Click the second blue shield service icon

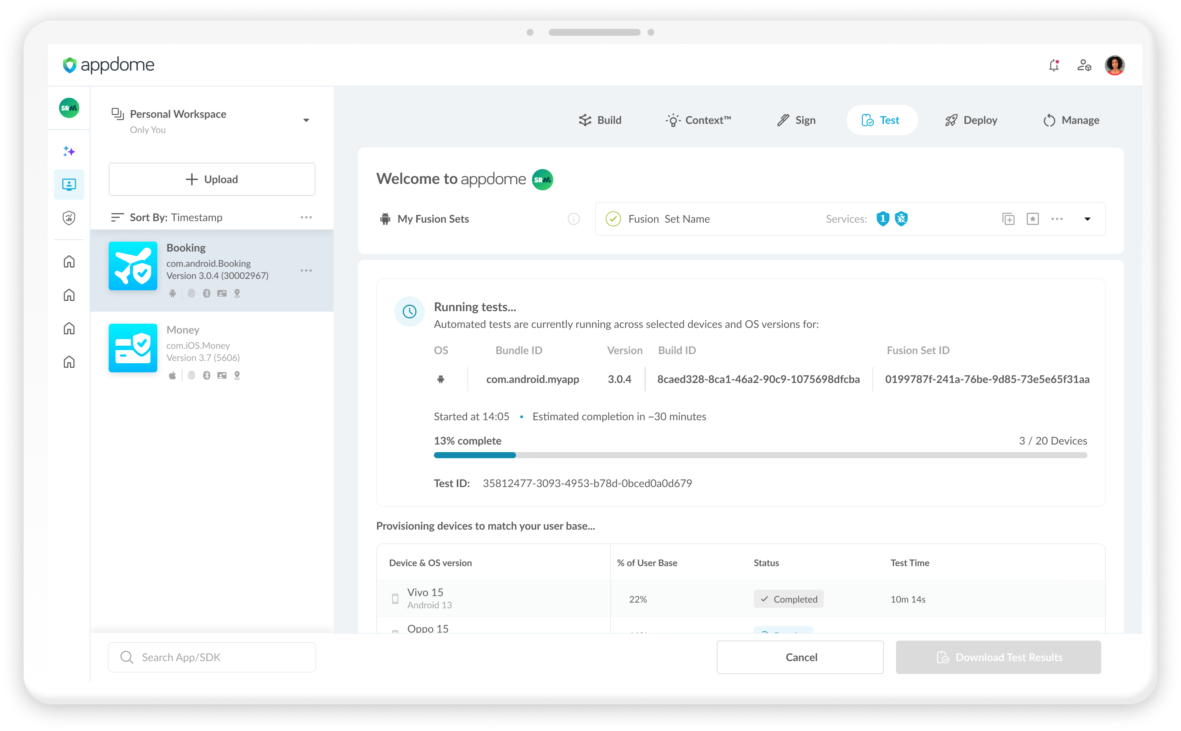902,219
